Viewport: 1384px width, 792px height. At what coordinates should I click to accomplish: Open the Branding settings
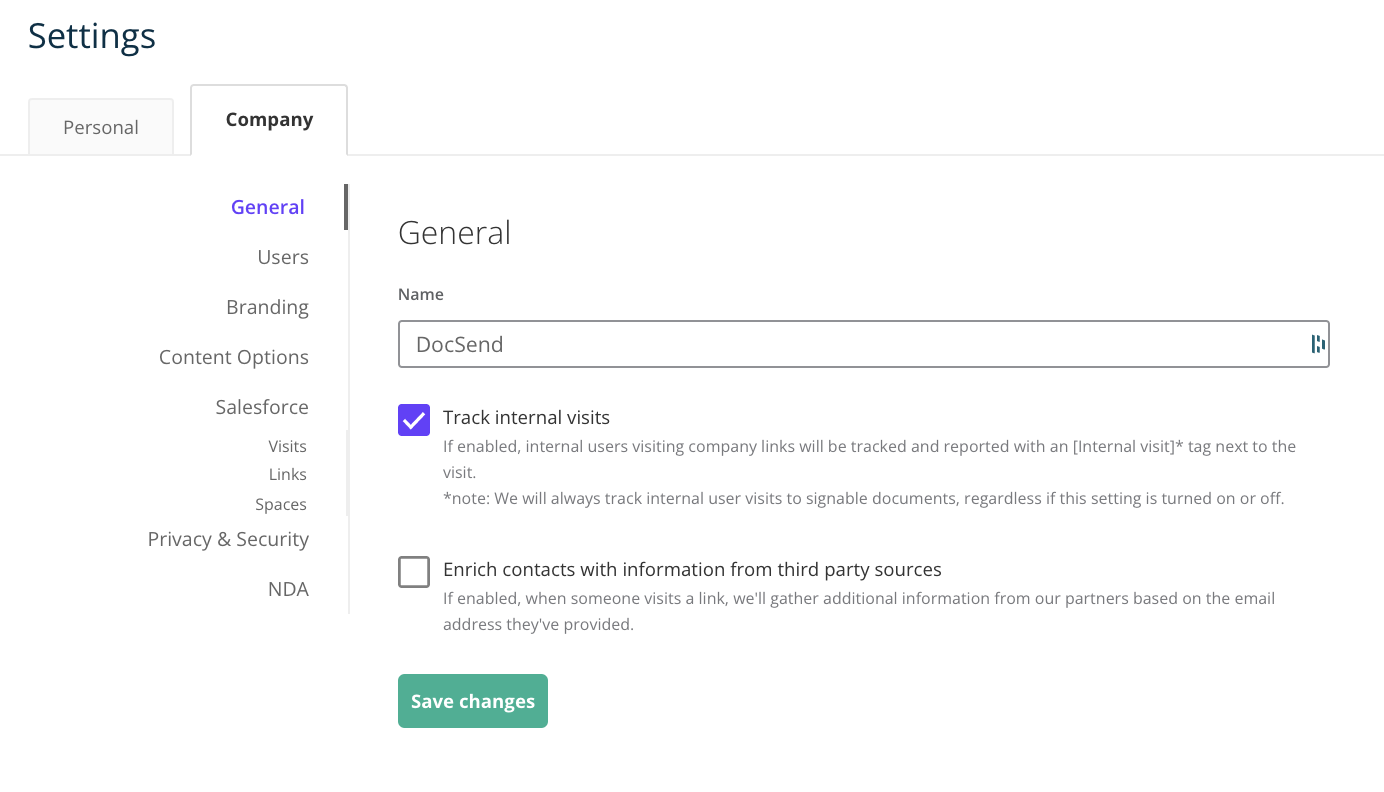(267, 307)
